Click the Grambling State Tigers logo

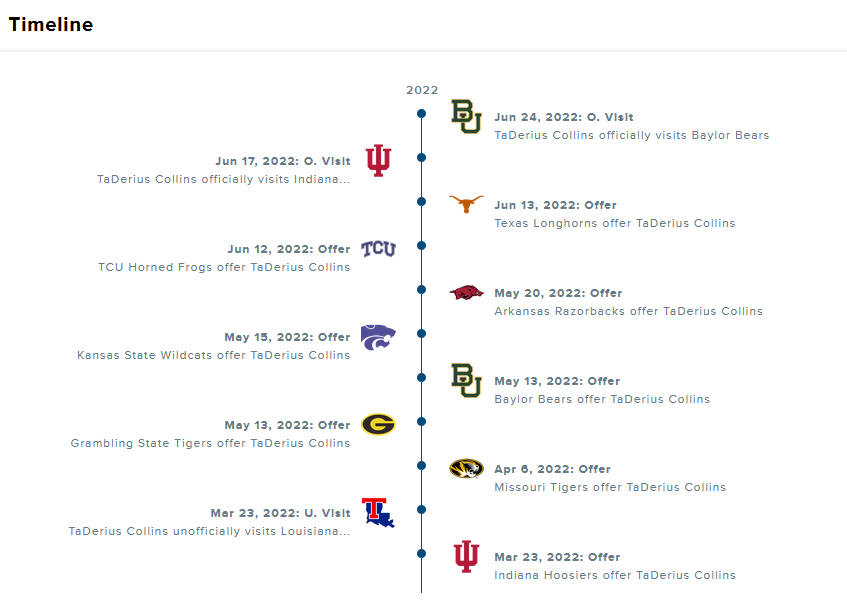[x=378, y=425]
